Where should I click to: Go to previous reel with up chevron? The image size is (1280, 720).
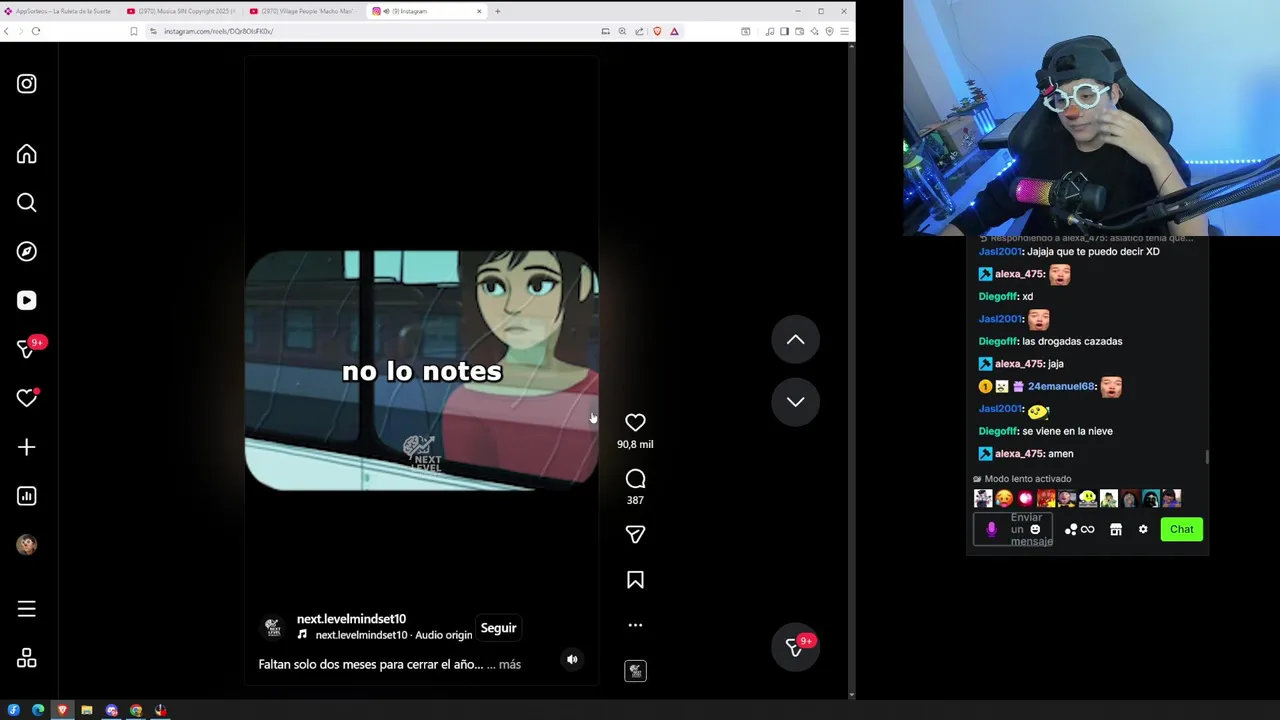coord(795,340)
